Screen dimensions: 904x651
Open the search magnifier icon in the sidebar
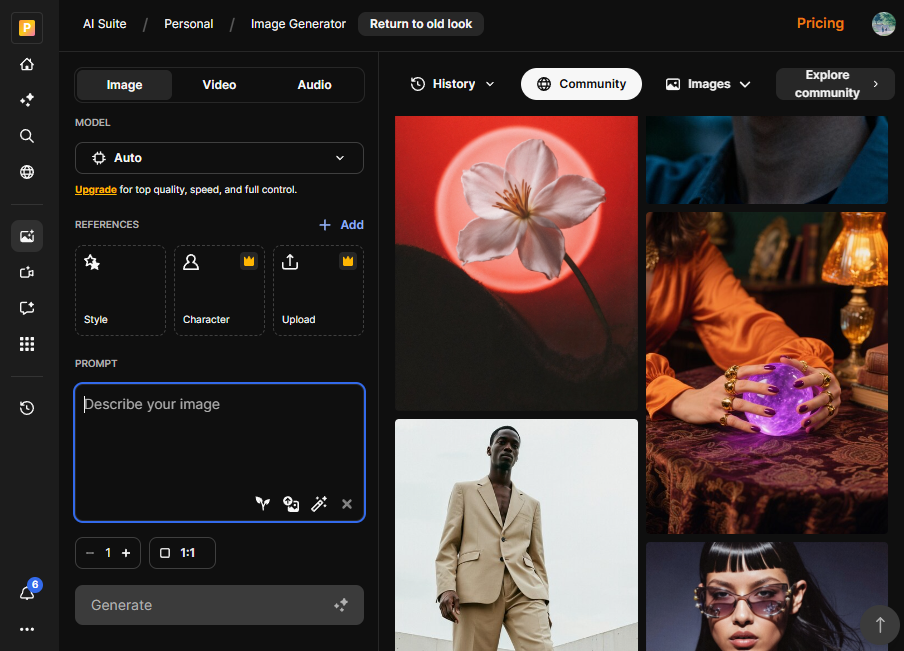tap(27, 136)
